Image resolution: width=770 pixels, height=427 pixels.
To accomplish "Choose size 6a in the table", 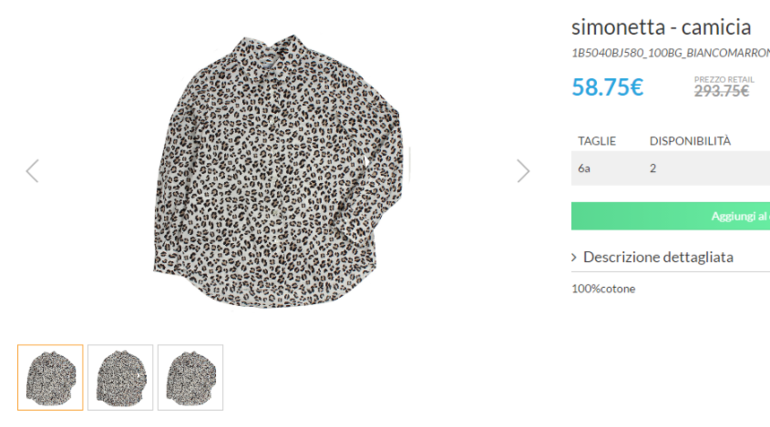I will coord(584,168).
